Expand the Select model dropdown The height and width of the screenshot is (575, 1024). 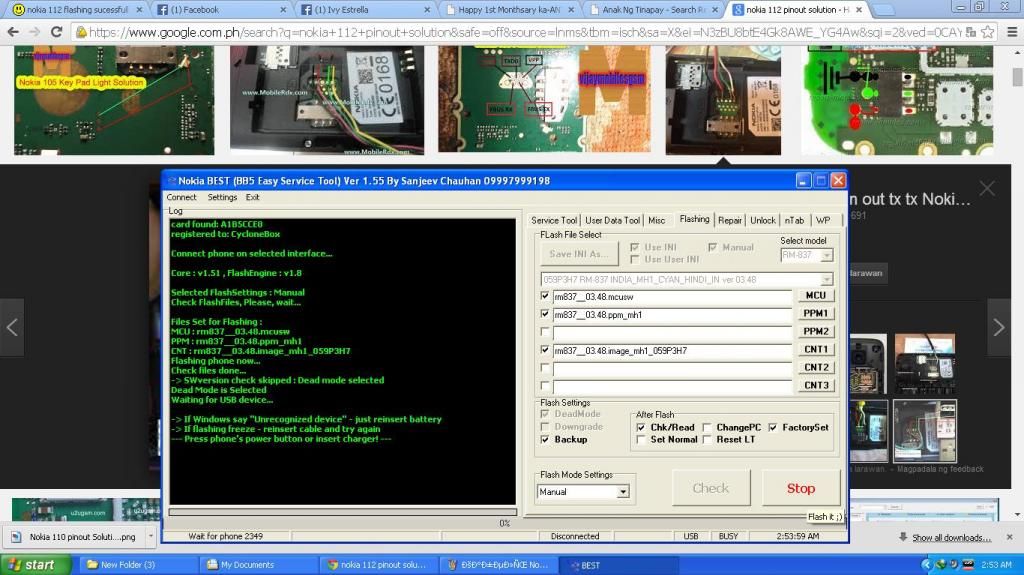826,255
